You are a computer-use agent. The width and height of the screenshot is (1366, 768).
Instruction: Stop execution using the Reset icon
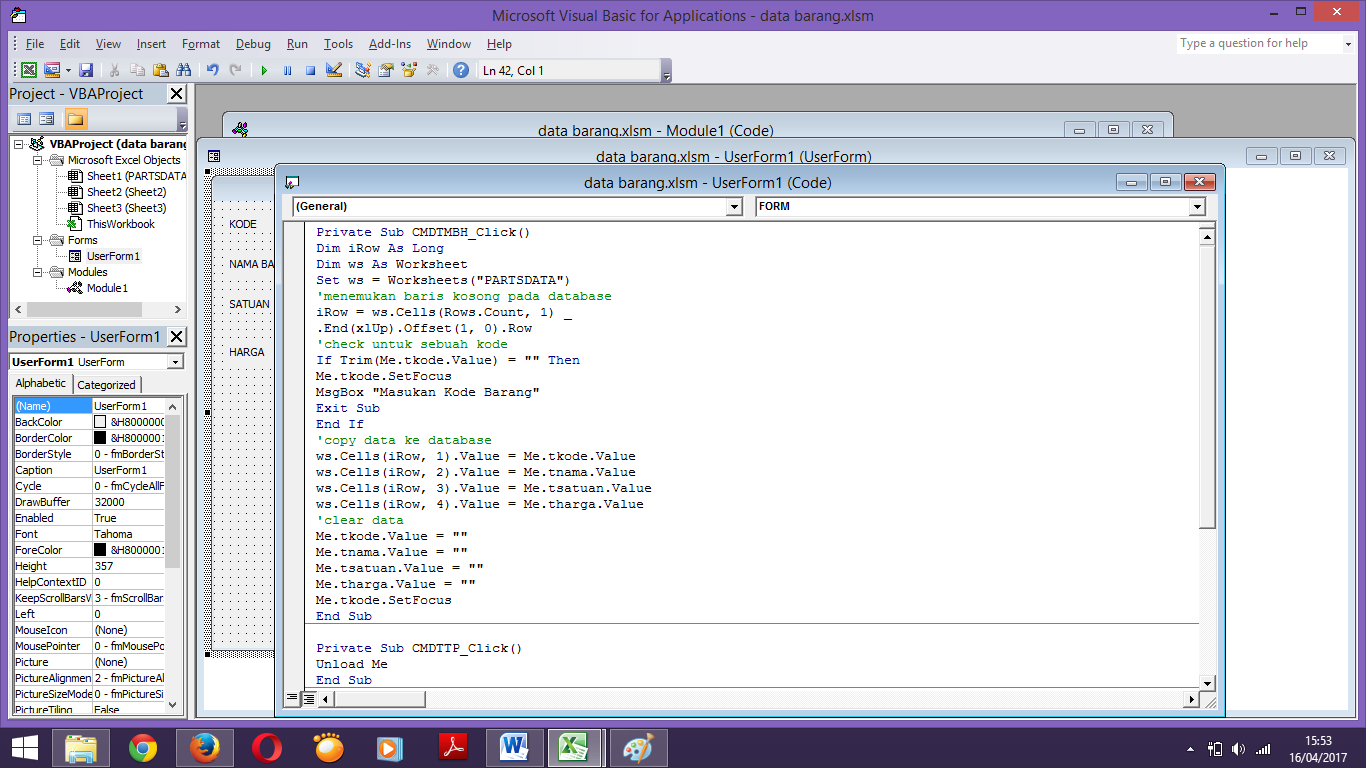[x=308, y=70]
